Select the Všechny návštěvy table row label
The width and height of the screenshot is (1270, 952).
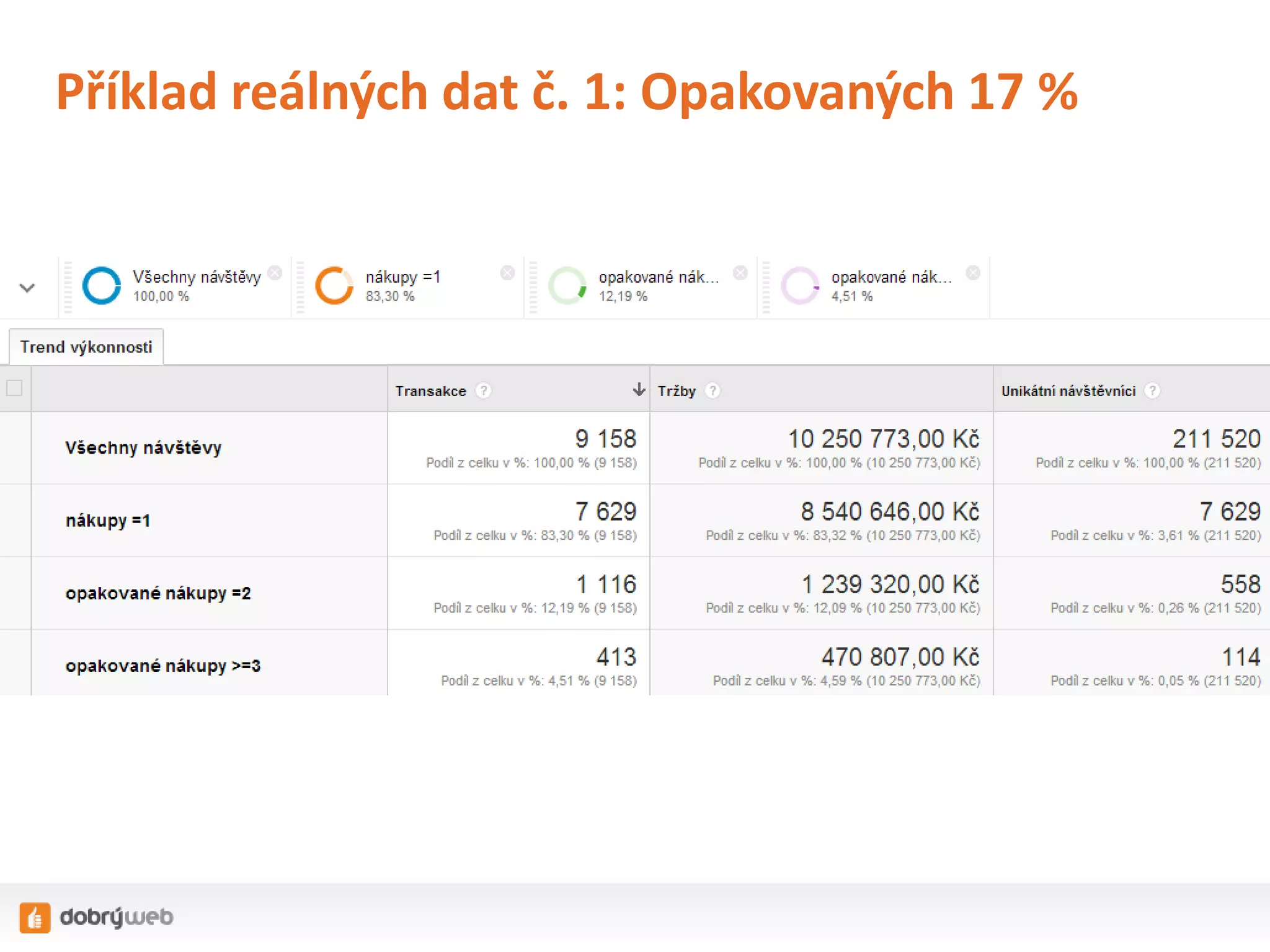click(x=143, y=447)
